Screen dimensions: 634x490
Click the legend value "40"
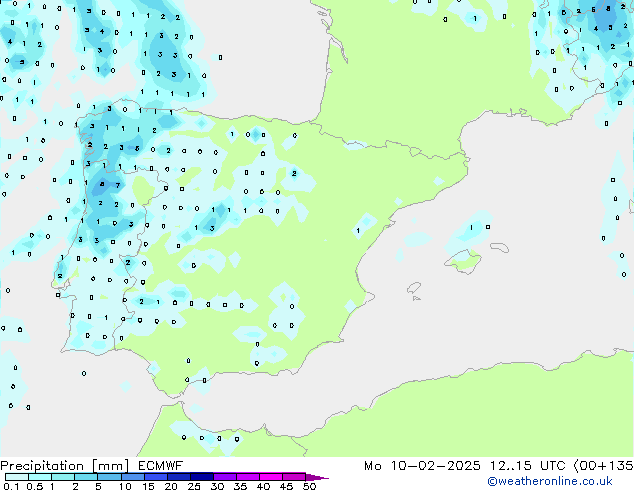(x=263, y=486)
